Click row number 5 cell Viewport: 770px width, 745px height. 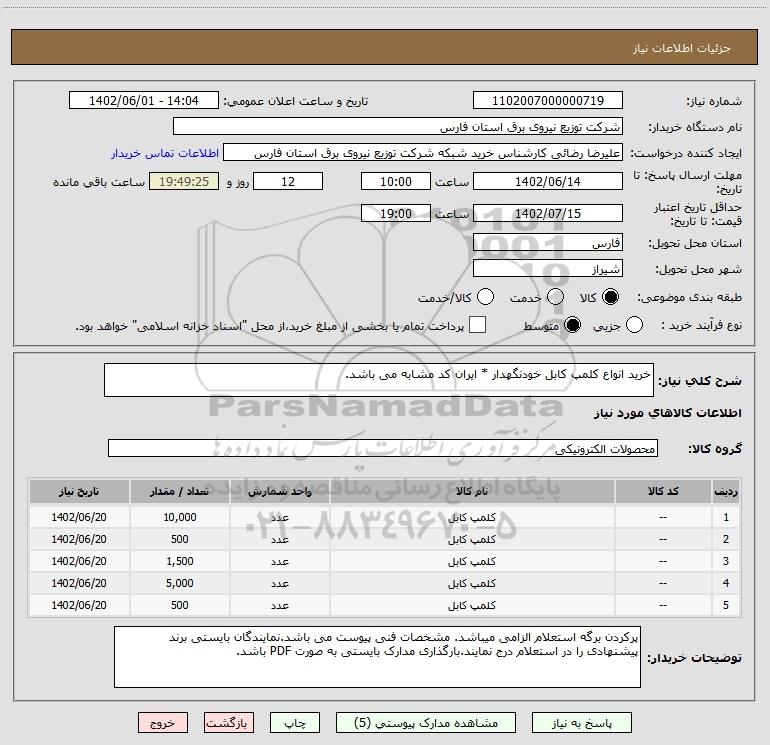coord(726,605)
